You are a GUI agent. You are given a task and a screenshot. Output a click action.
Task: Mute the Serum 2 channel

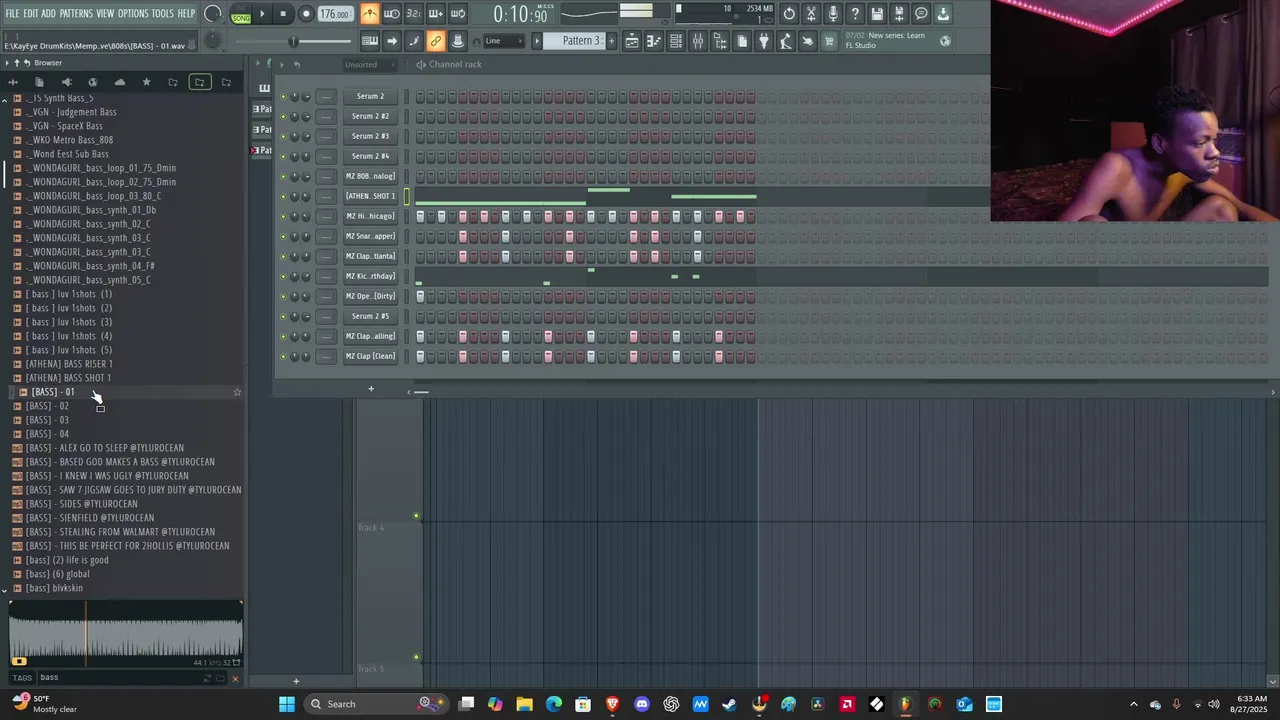coord(283,96)
